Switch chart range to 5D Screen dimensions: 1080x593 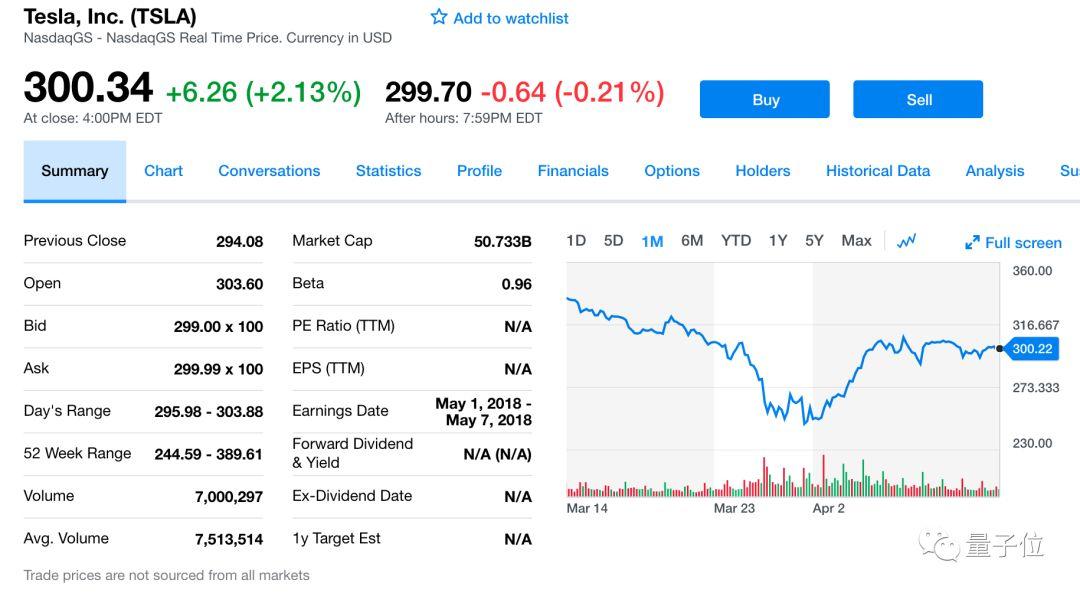pos(613,241)
